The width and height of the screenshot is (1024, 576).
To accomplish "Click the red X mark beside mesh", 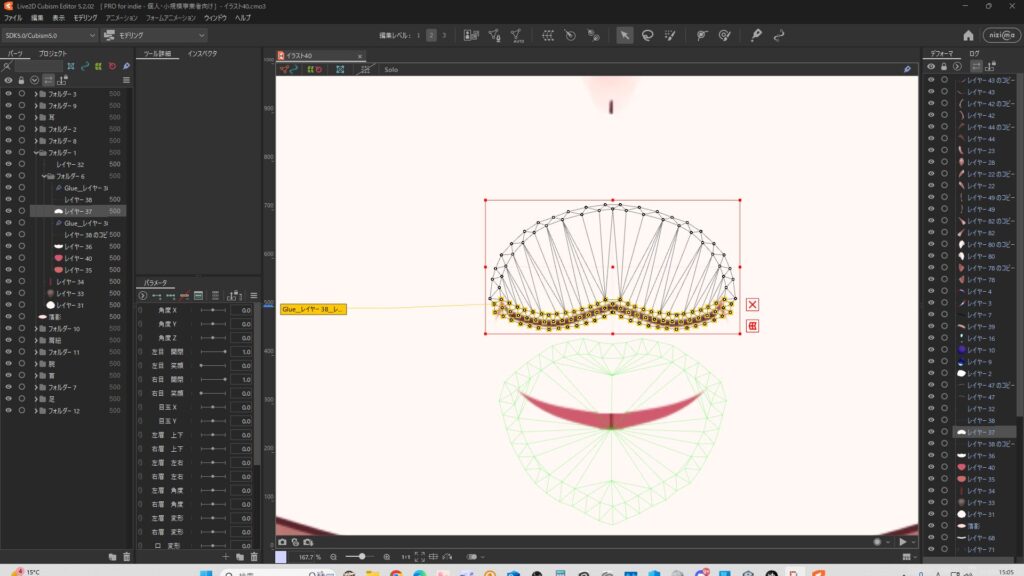I will [752, 304].
